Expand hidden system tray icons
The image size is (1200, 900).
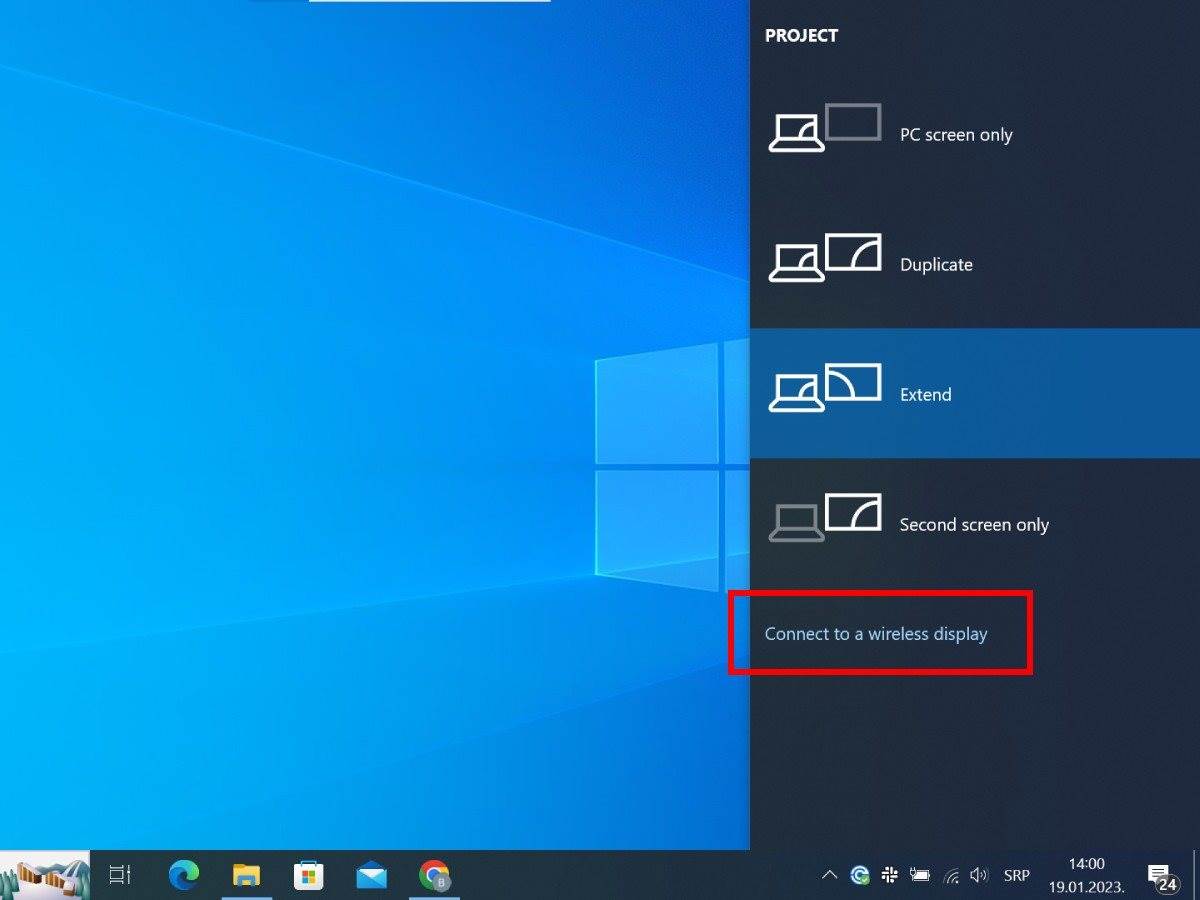coord(830,875)
